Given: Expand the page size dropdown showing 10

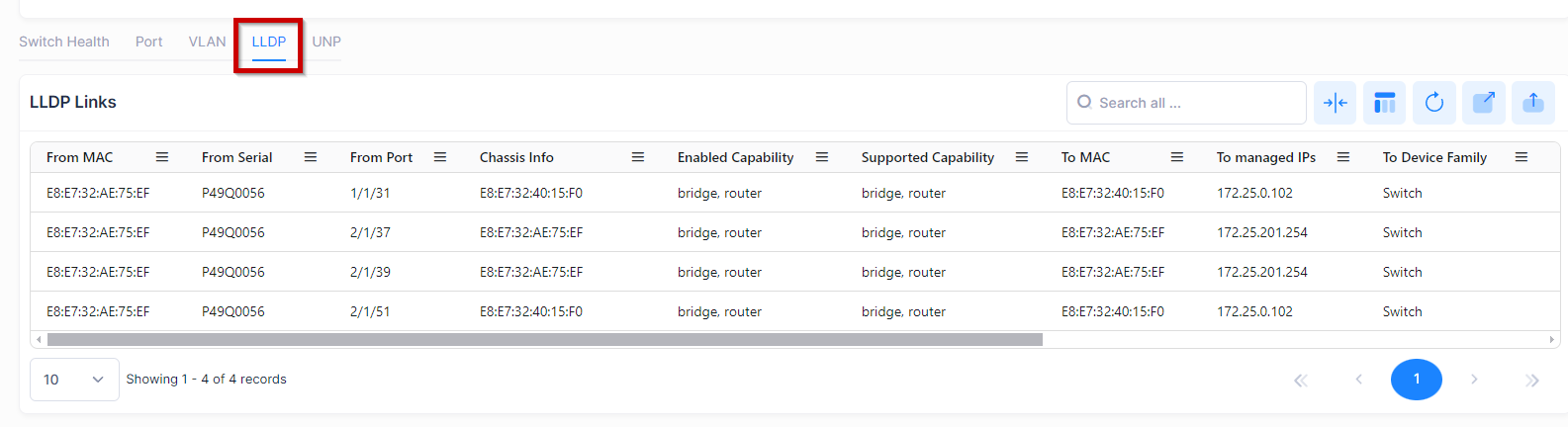Looking at the screenshot, I should [74, 380].
